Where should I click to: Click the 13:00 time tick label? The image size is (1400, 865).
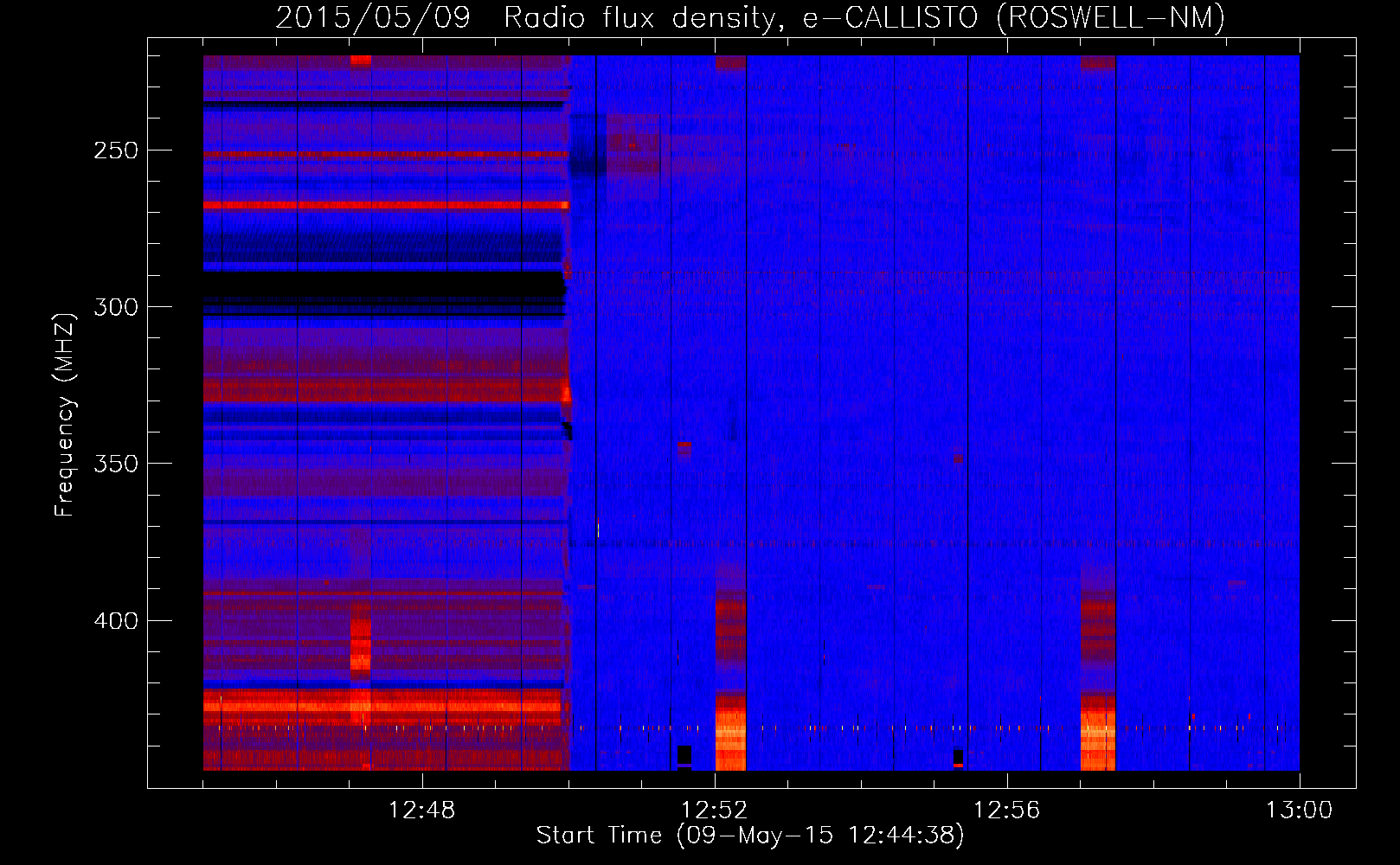(1299, 811)
